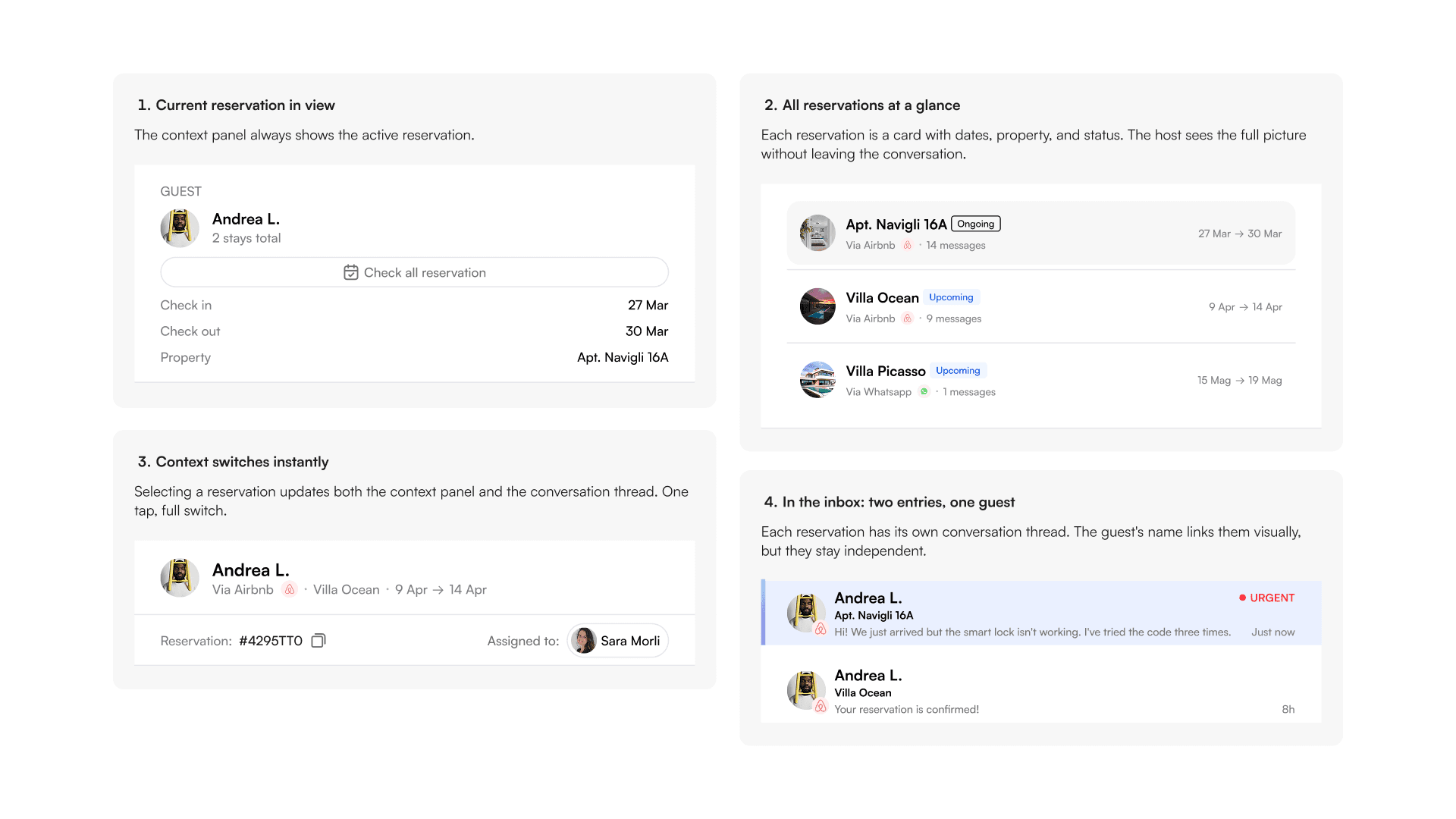
Task: Click the Whatsapp icon in Villa Picasso row
Action: coord(924,392)
